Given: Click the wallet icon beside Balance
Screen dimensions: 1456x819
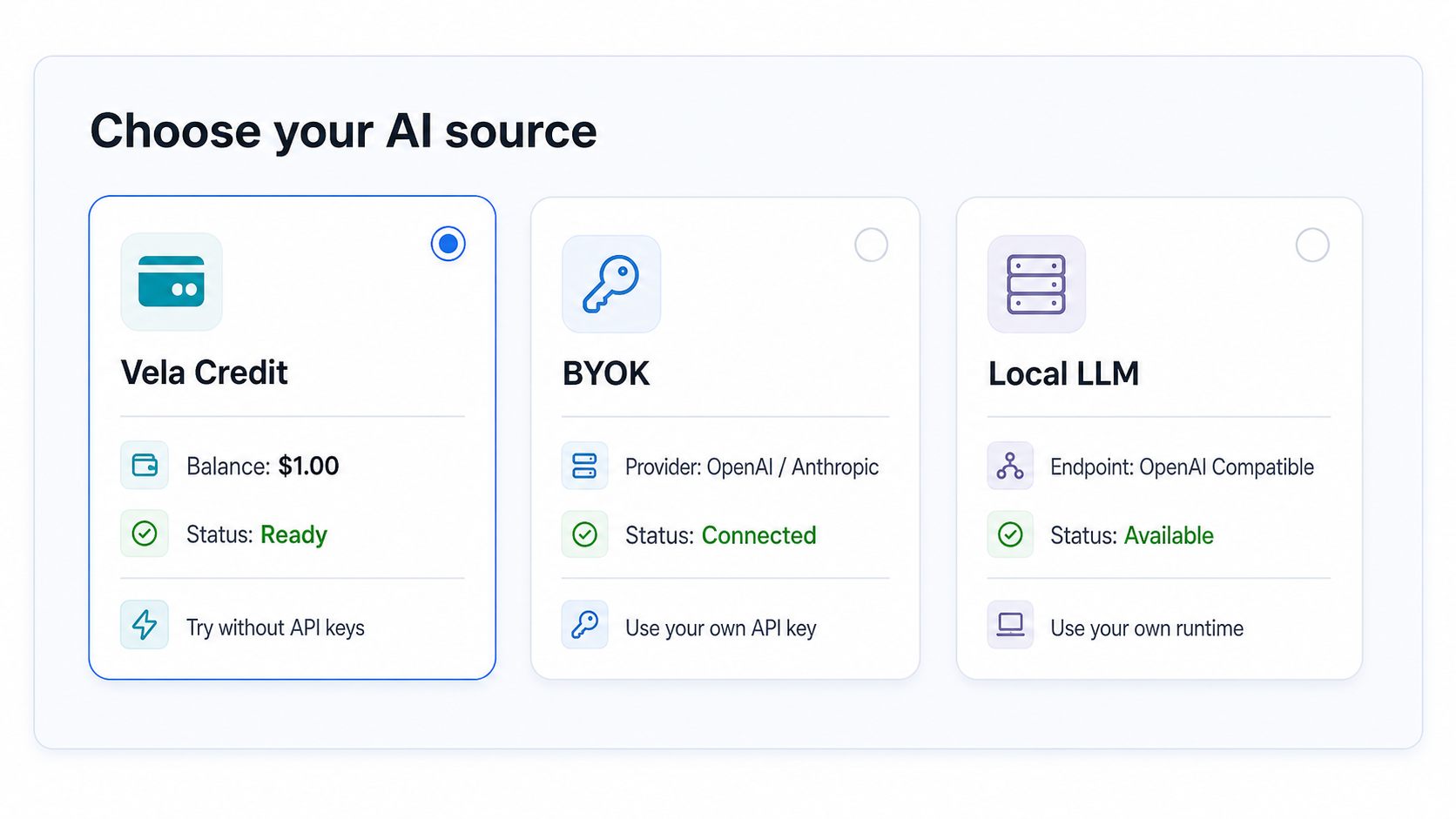Looking at the screenshot, I should tap(145, 466).
